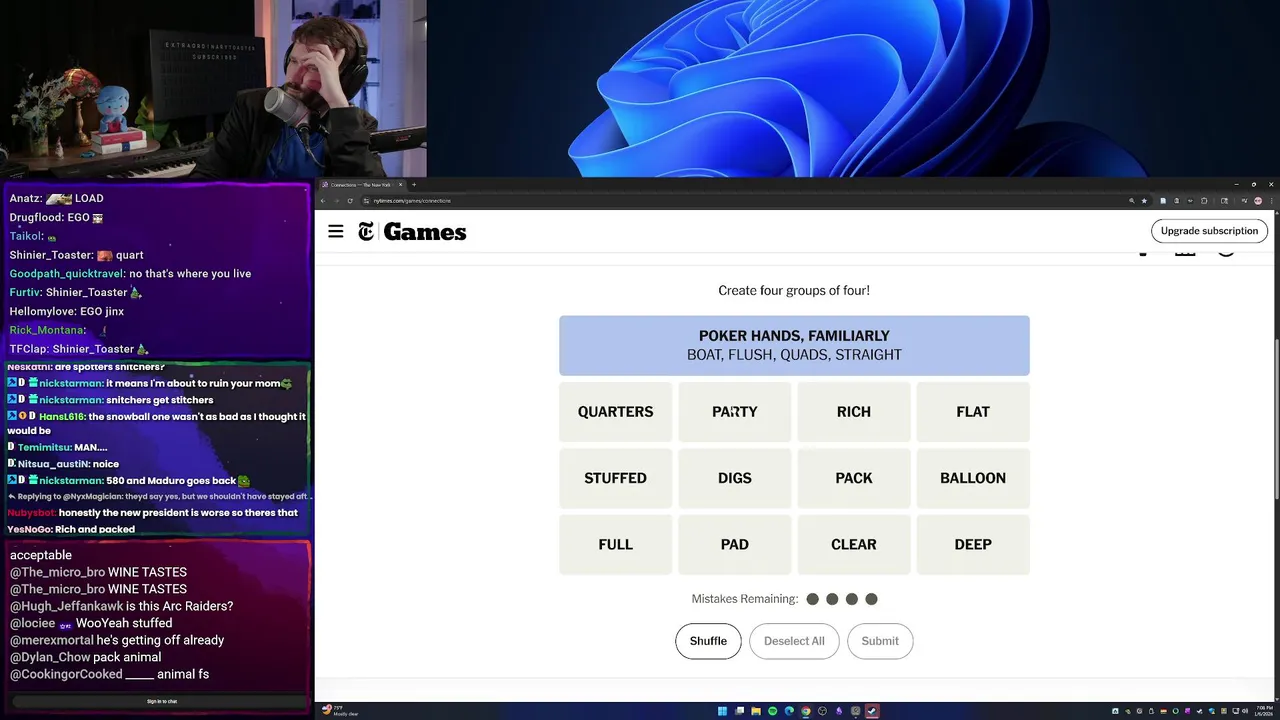Screen dimensions: 1280x720
Task: Click the volume icon in the system tray
Action: tap(1246, 711)
